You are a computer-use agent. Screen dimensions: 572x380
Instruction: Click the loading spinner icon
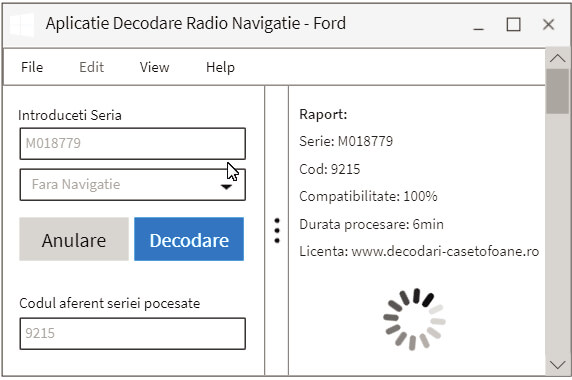point(414,319)
